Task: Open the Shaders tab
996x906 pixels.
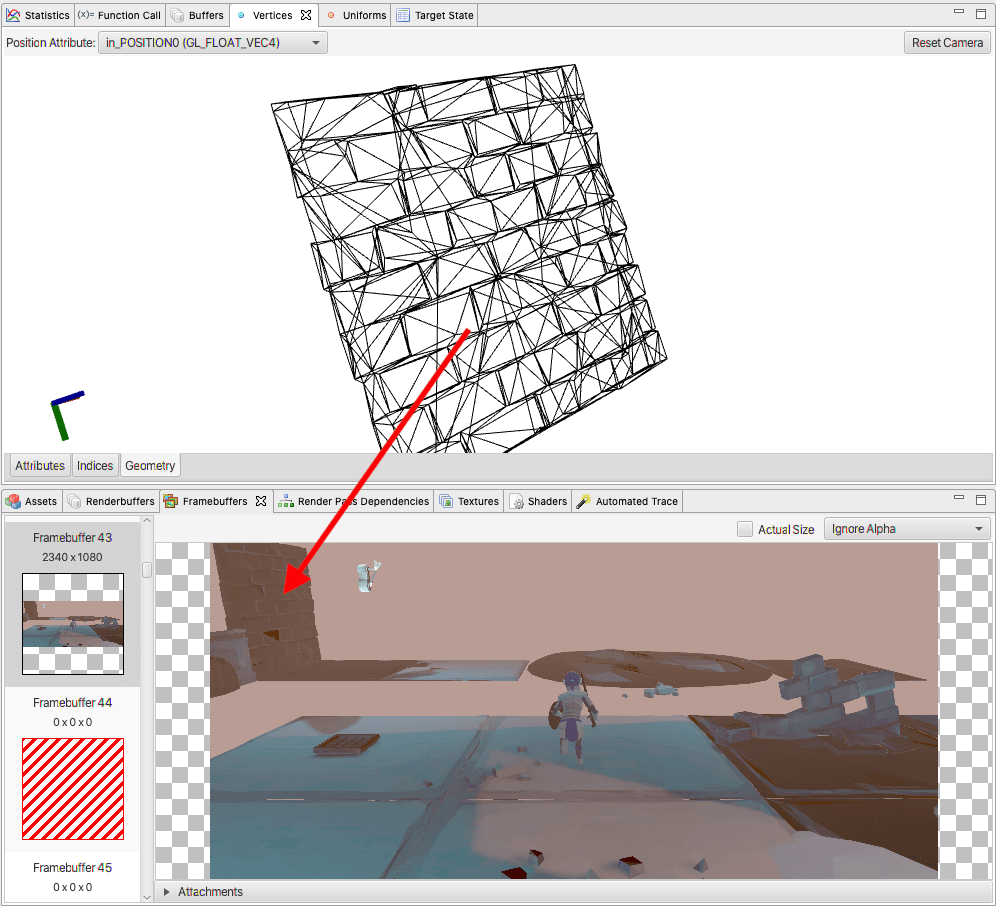Action: (x=539, y=501)
